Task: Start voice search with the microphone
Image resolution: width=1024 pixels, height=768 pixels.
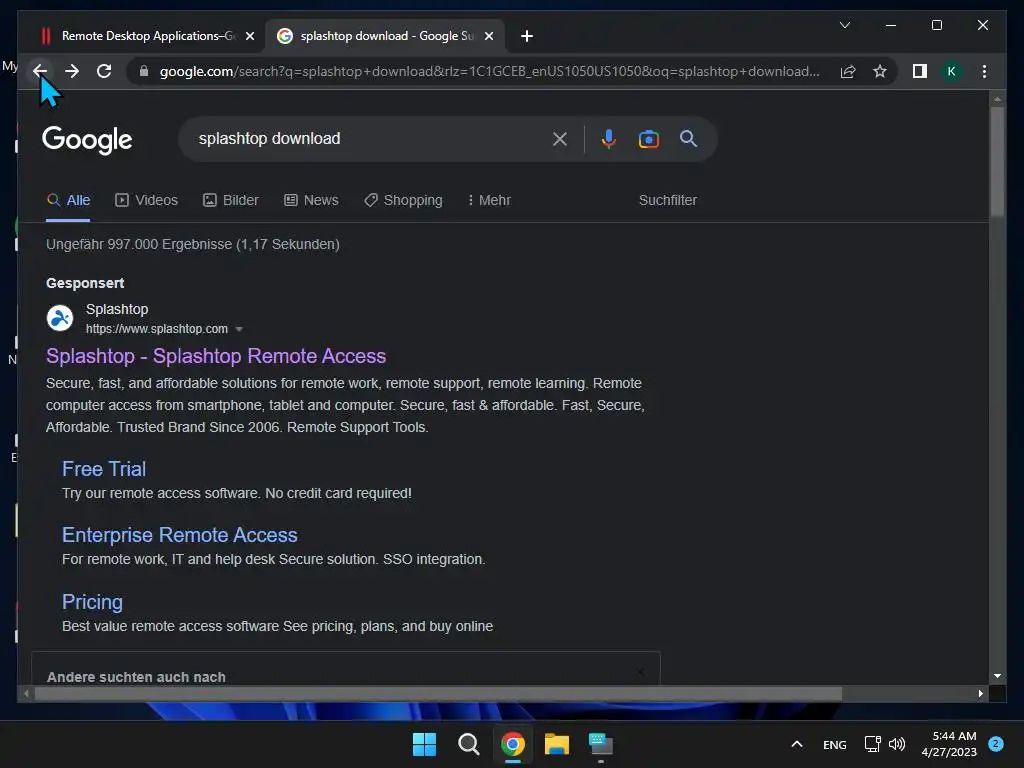Action: 608,139
